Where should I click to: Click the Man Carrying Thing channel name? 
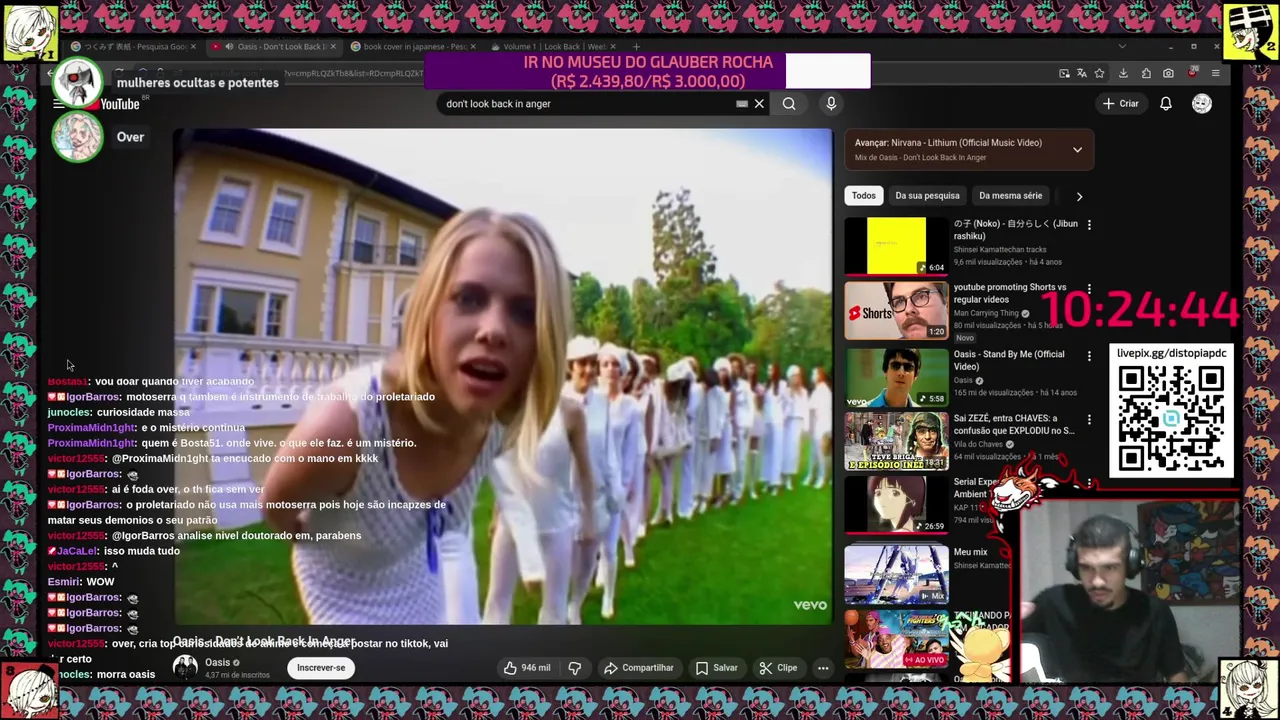coord(986,313)
